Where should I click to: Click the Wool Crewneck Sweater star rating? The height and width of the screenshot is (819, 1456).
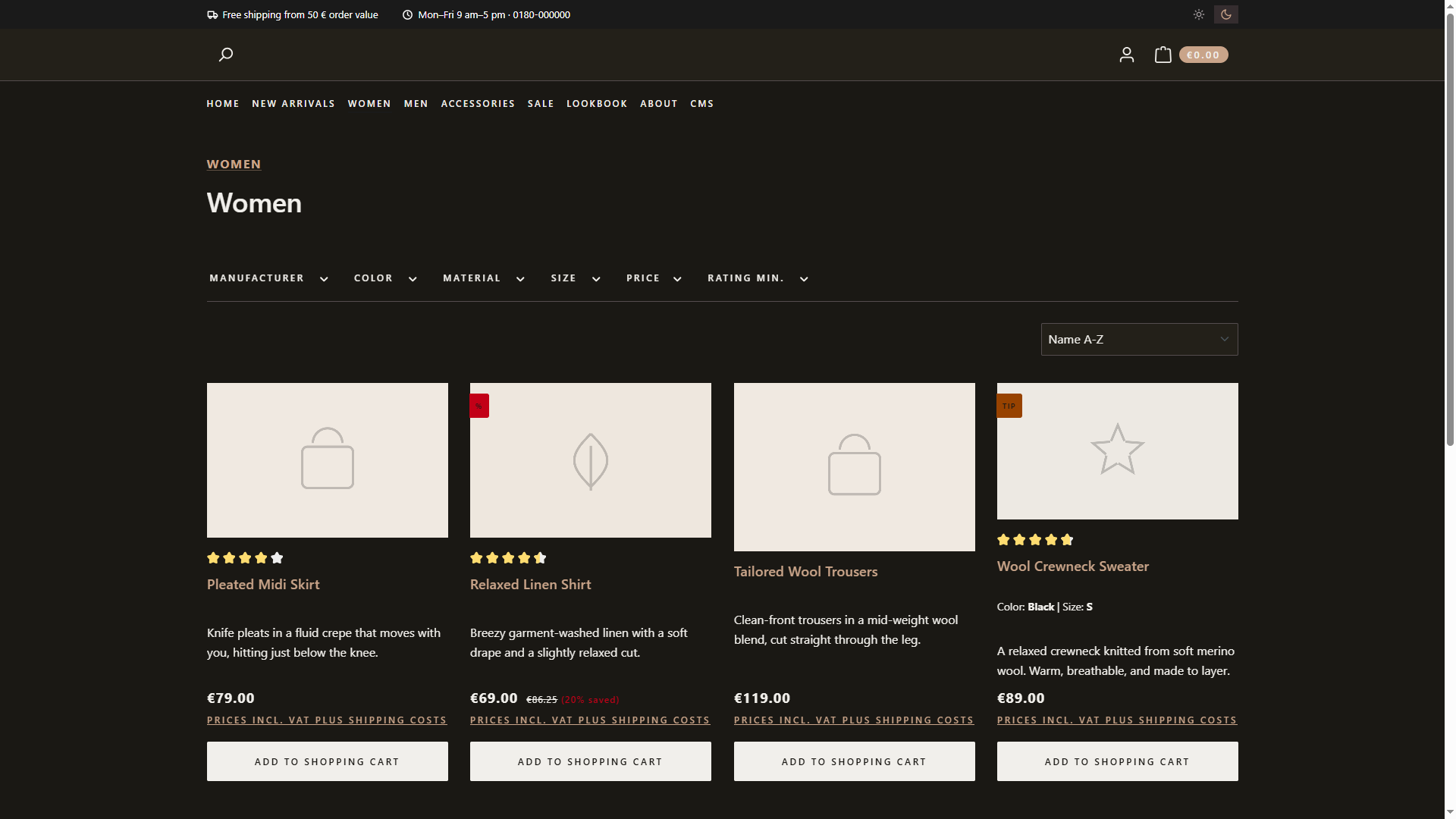click(x=1035, y=540)
